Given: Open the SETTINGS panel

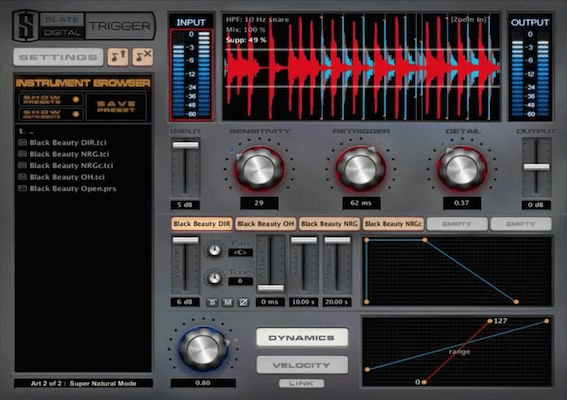Looking at the screenshot, I should [x=58, y=57].
